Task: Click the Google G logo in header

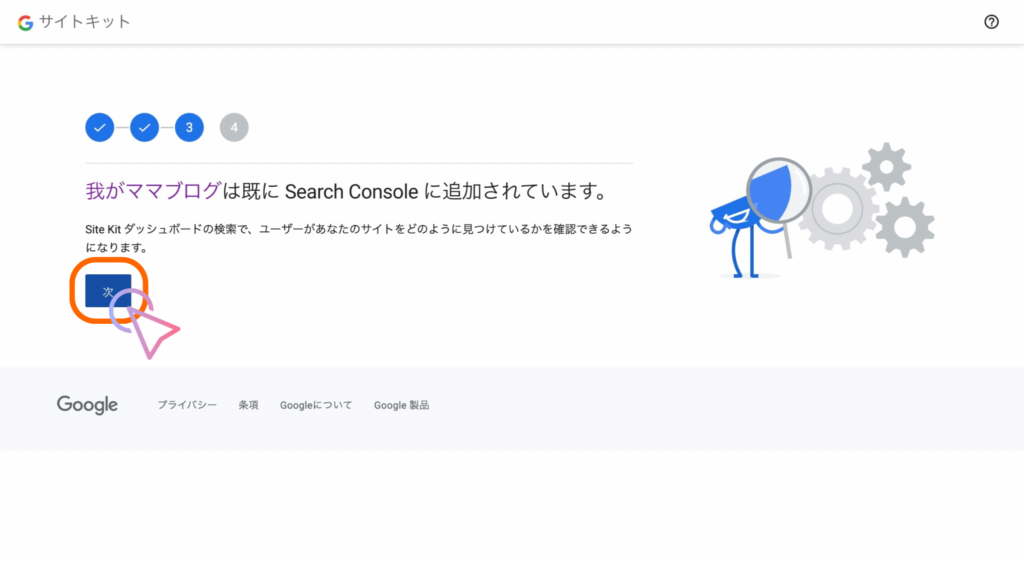Action: (x=25, y=23)
